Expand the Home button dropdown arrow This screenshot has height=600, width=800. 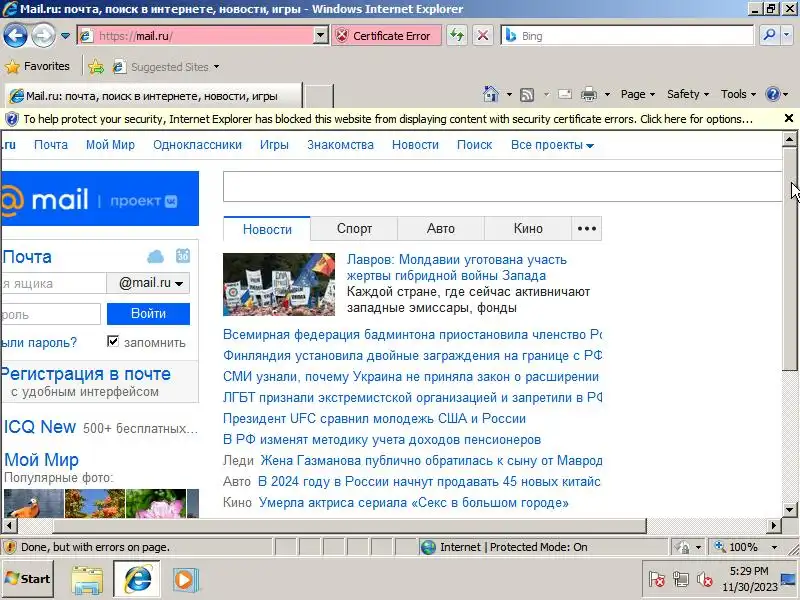[509, 94]
